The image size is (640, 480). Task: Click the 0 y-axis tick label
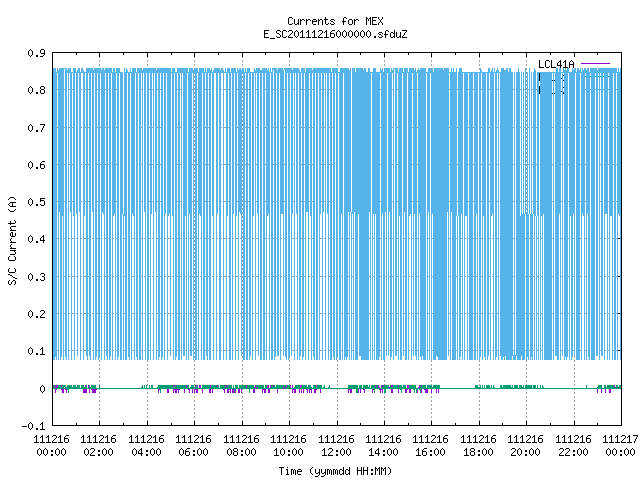pyautogui.click(x=42, y=389)
